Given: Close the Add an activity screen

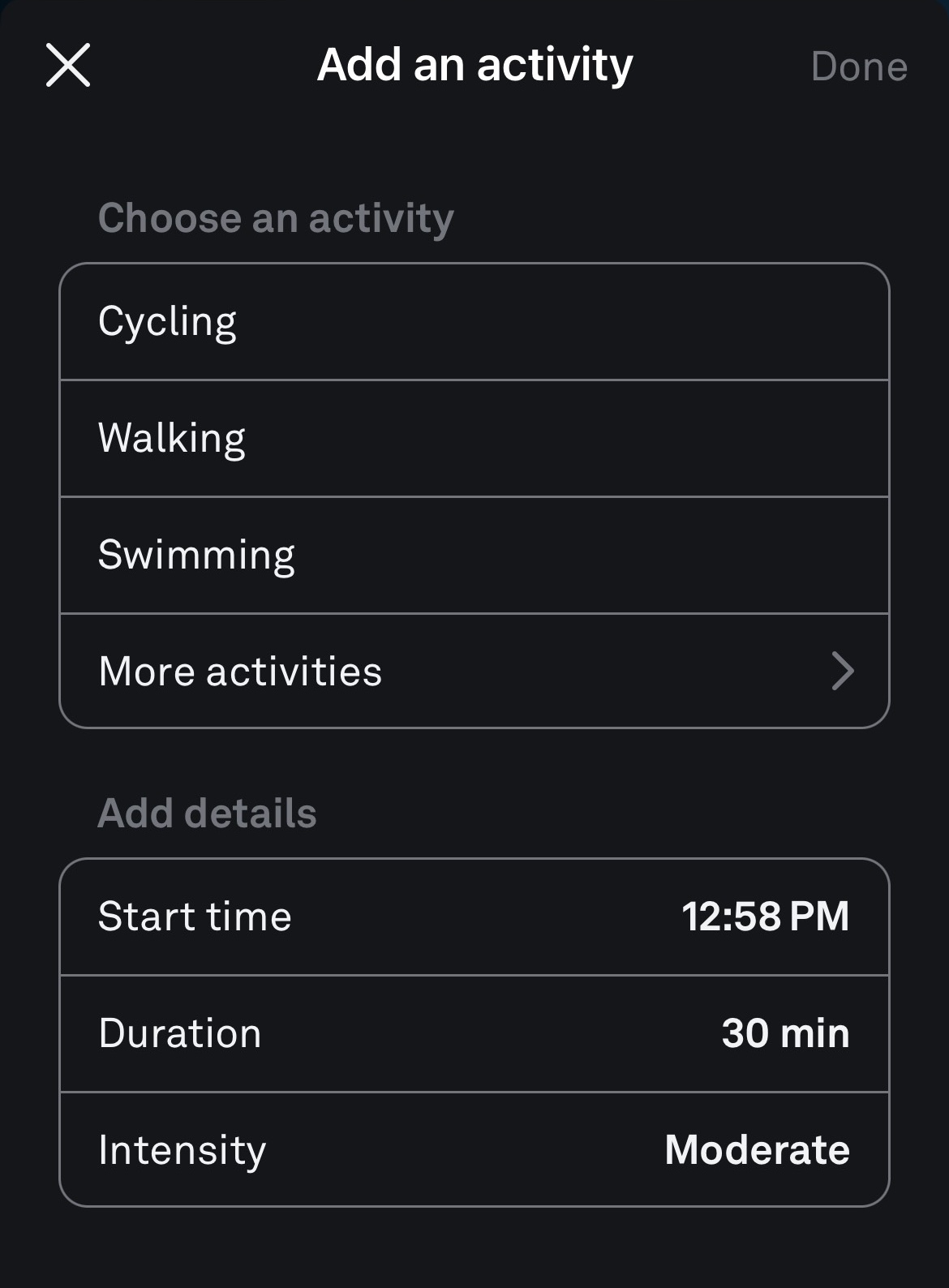Looking at the screenshot, I should 68,65.
